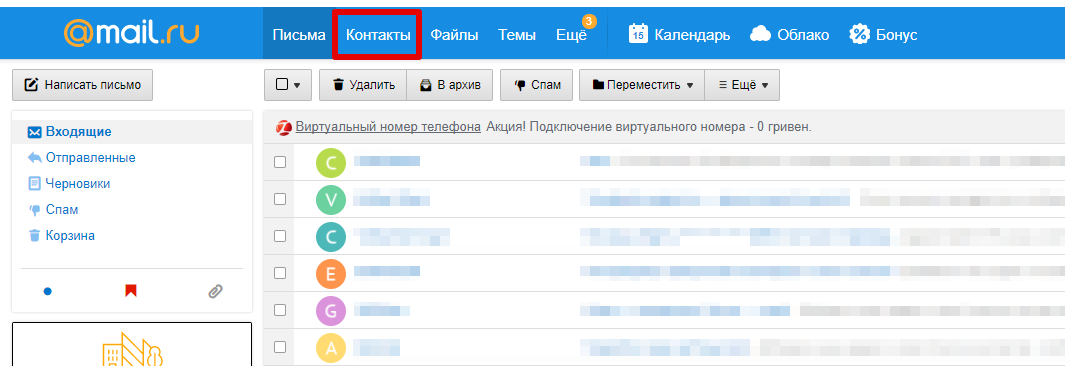Click Написать письмо button
This screenshot has height=366, width=1065.
(82, 85)
